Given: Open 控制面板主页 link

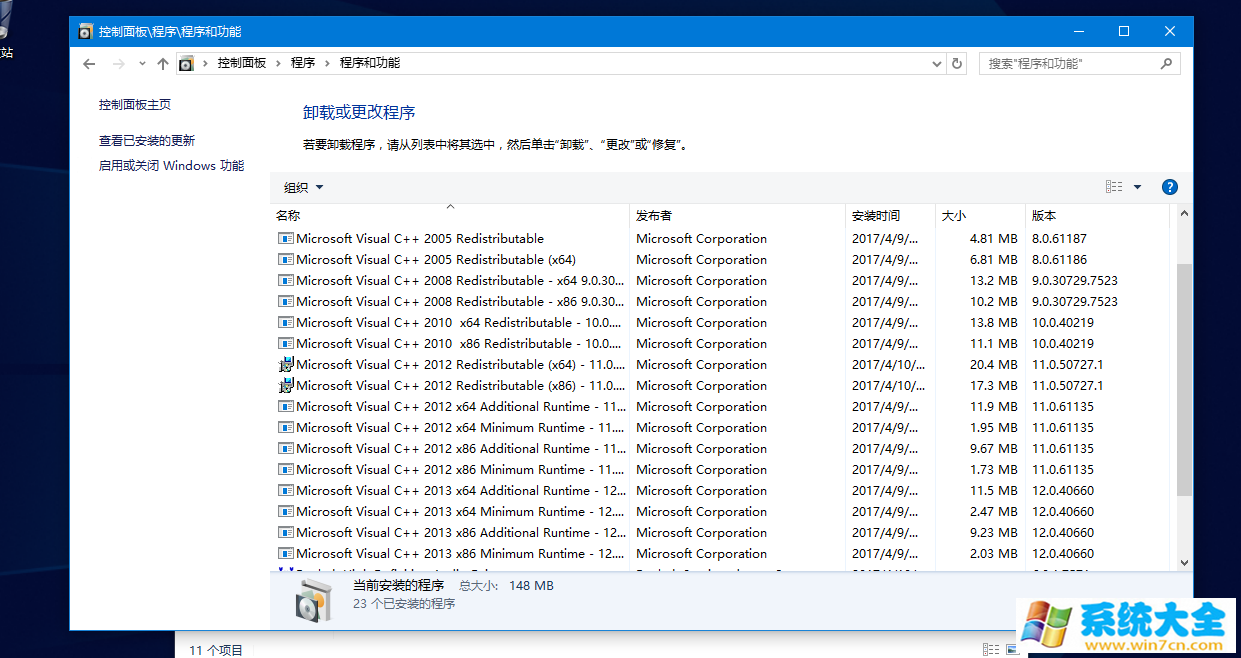Looking at the screenshot, I should point(135,104).
